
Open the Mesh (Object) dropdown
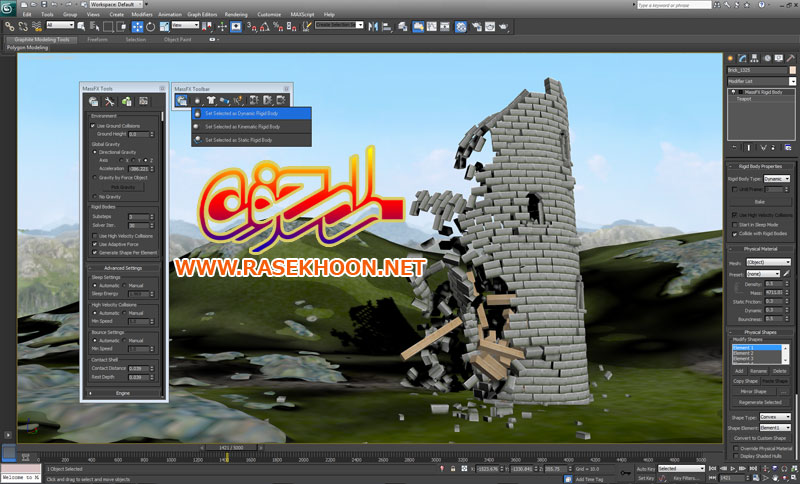(768, 262)
